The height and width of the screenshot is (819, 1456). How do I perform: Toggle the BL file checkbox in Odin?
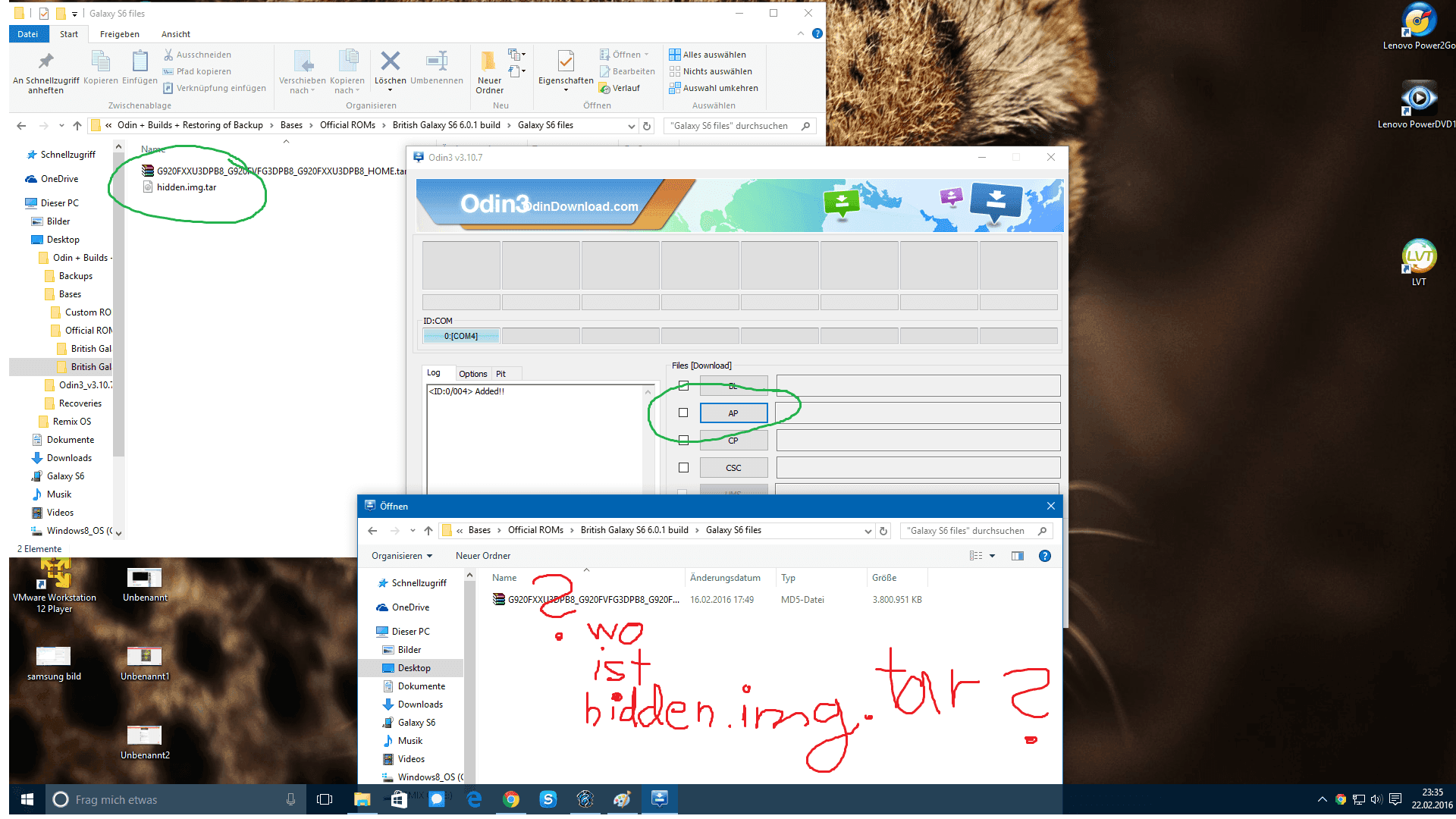(683, 385)
